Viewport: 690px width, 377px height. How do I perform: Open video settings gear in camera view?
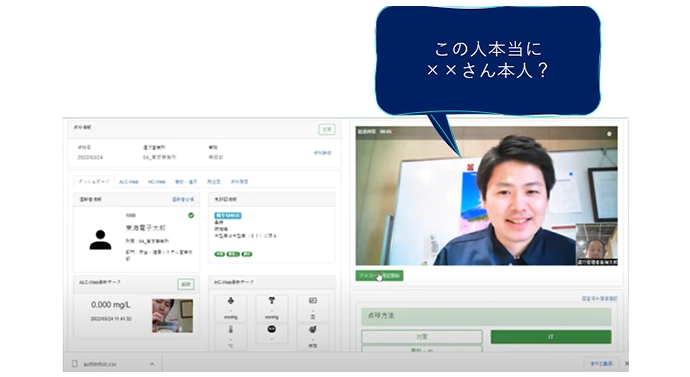click(609, 134)
